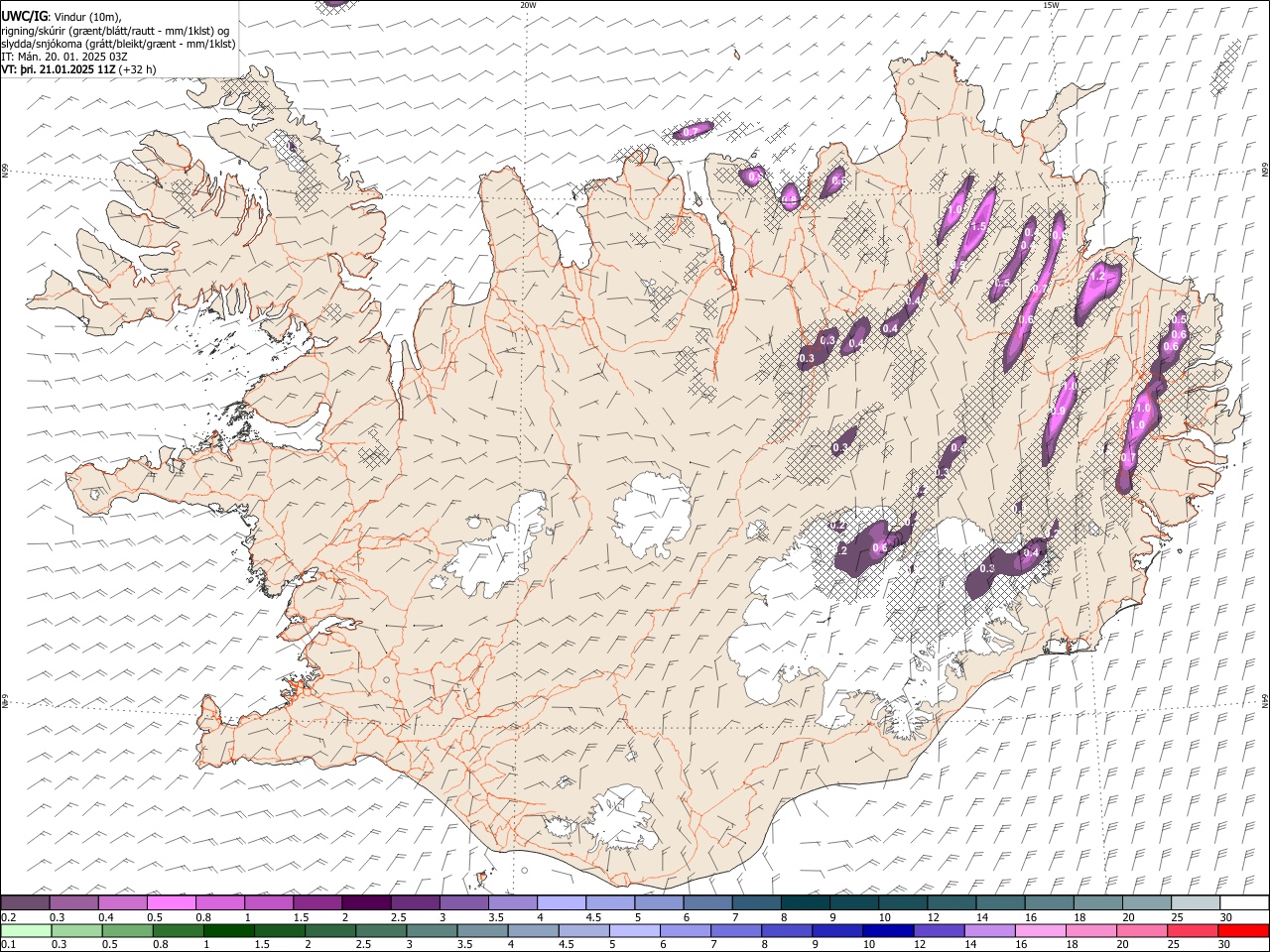Click the pale pink 16 swatch in the lower legend
The width and height of the screenshot is (1270, 952).
point(1039,931)
